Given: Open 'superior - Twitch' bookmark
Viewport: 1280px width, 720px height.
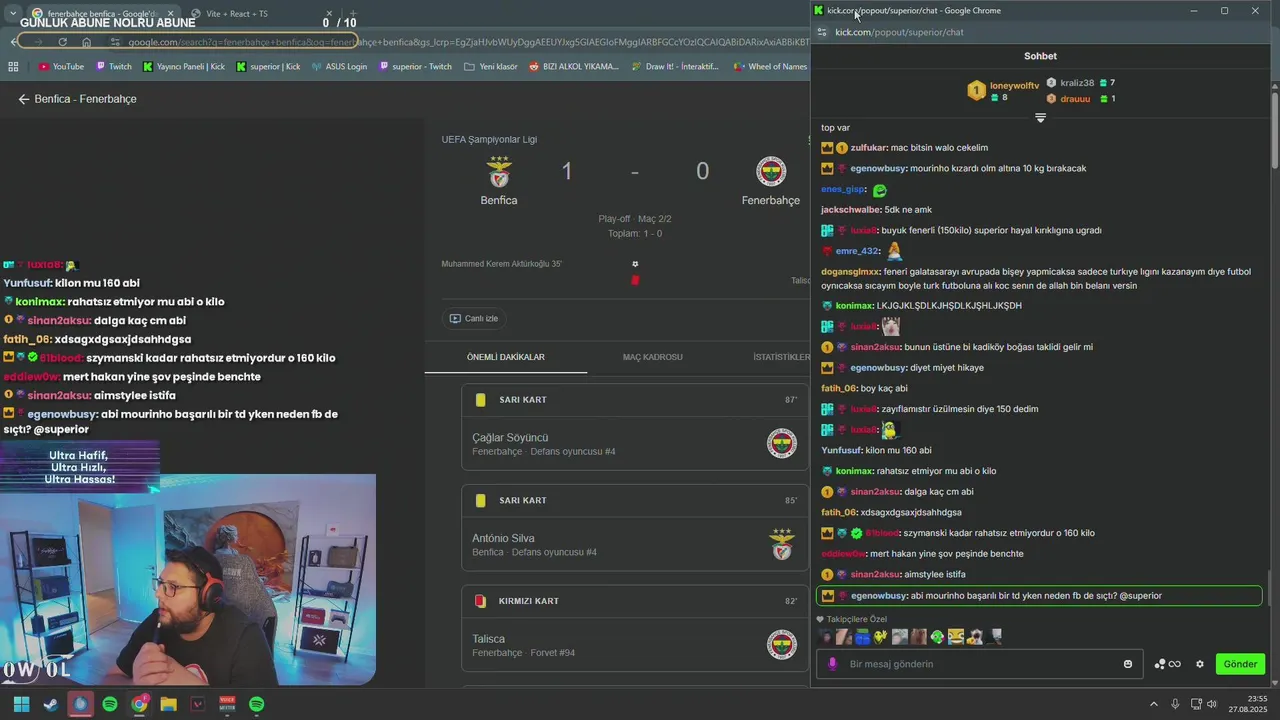Looking at the screenshot, I should (415, 67).
